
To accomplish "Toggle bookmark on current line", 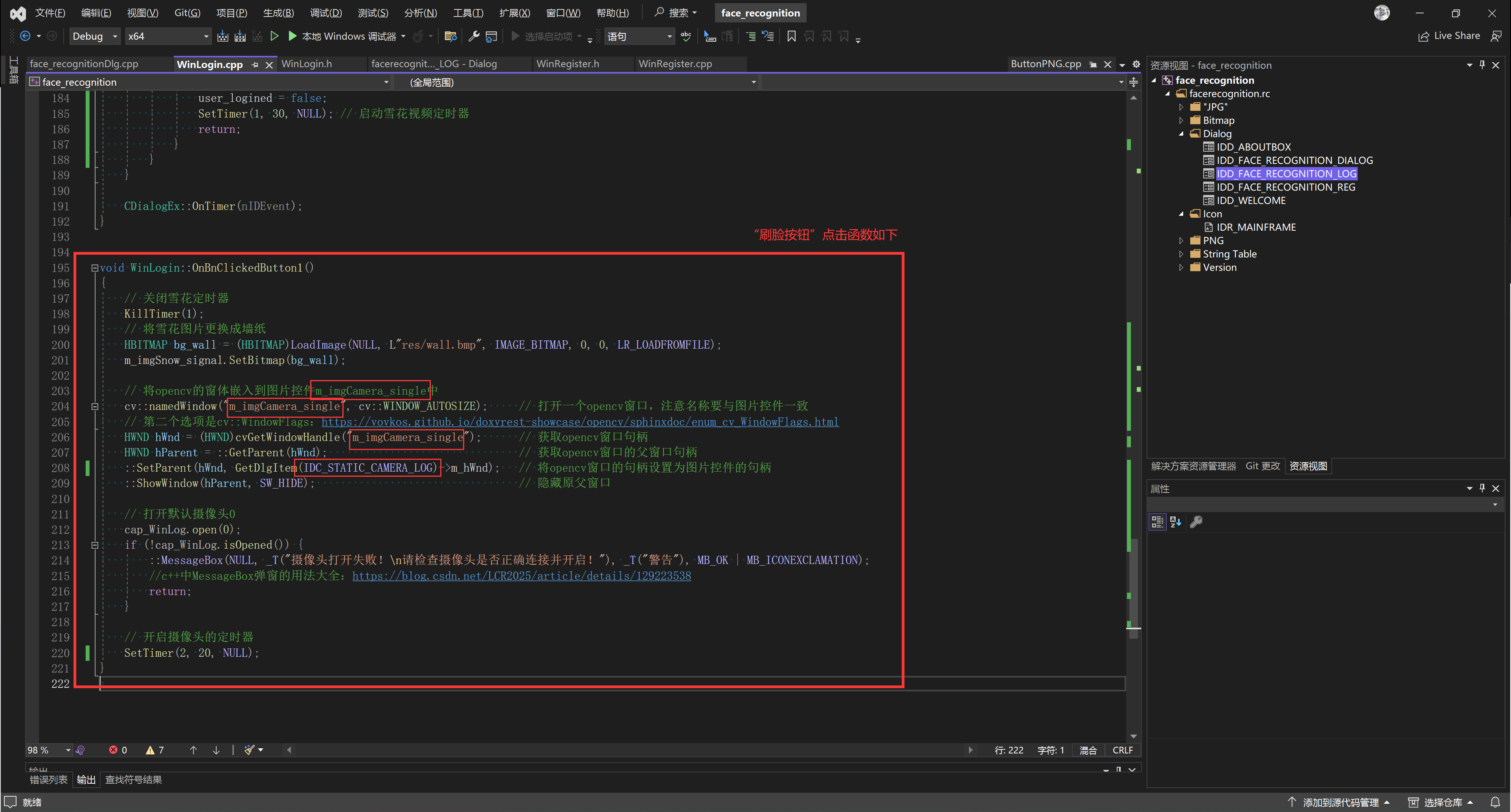I will tap(791, 37).
